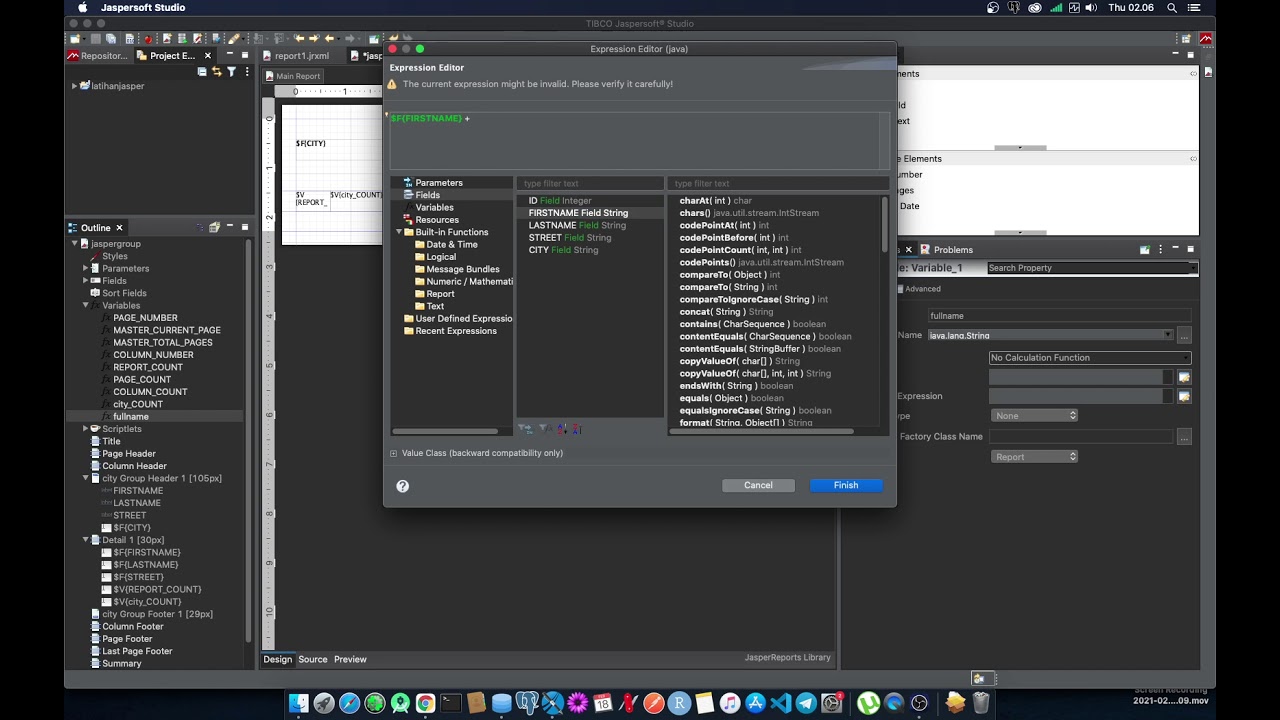The image size is (1280, 720).
Task: Expand the latihanjasper project
Action: click(x=74, y=86)
